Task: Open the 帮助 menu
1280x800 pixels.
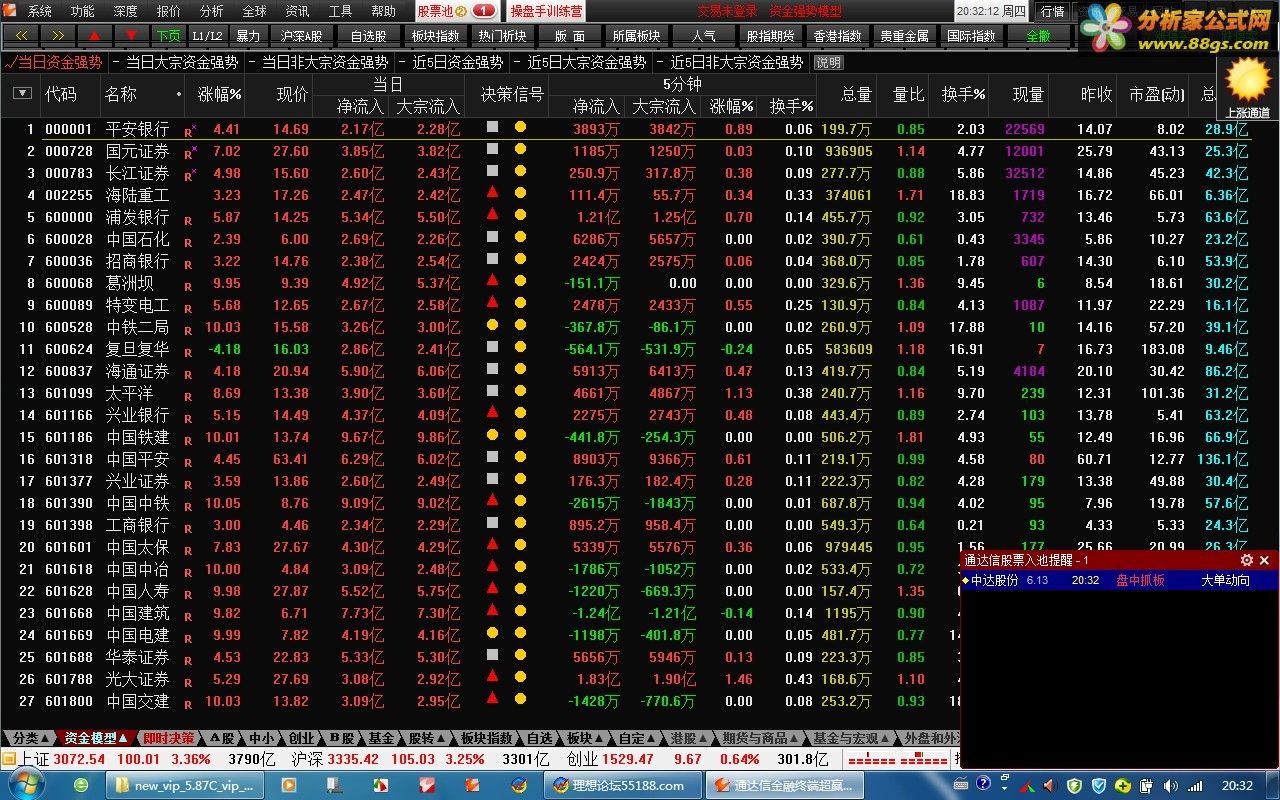Action: point(383,11)
